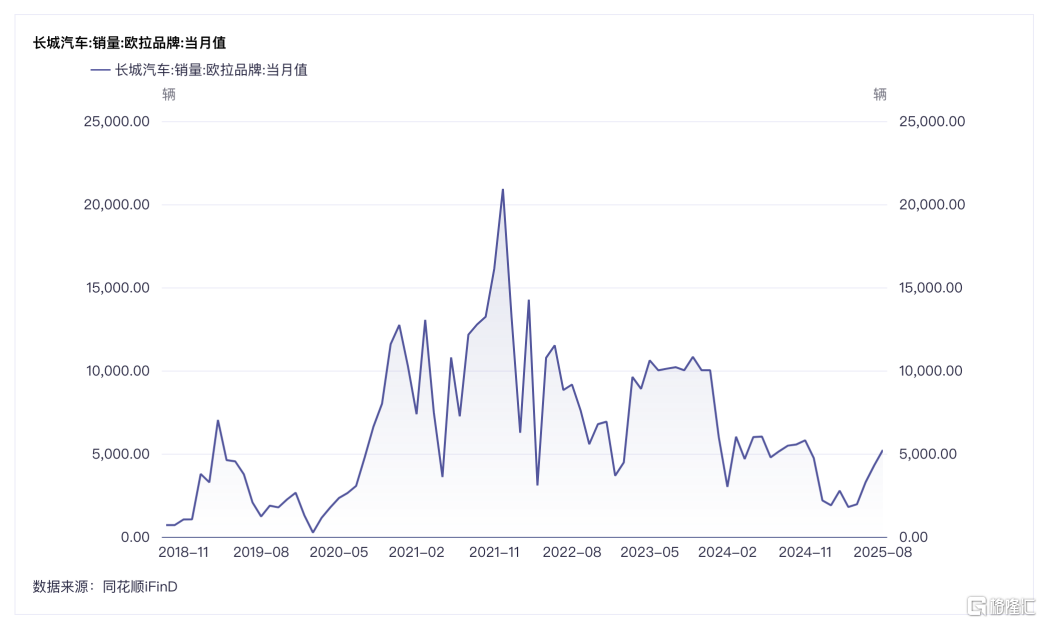Click the 2021-02 date label
Viewport: 1042px width, 623px height.
(x=417, y=553)
